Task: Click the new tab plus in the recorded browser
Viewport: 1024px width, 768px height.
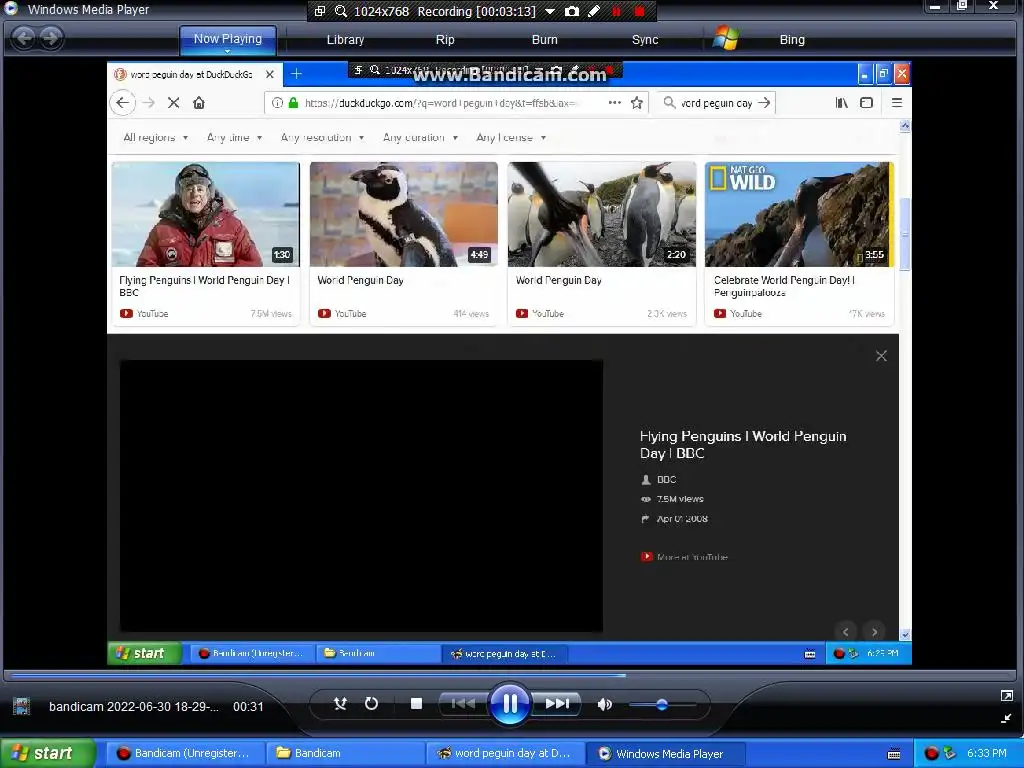Action: [x=296, y=74]
